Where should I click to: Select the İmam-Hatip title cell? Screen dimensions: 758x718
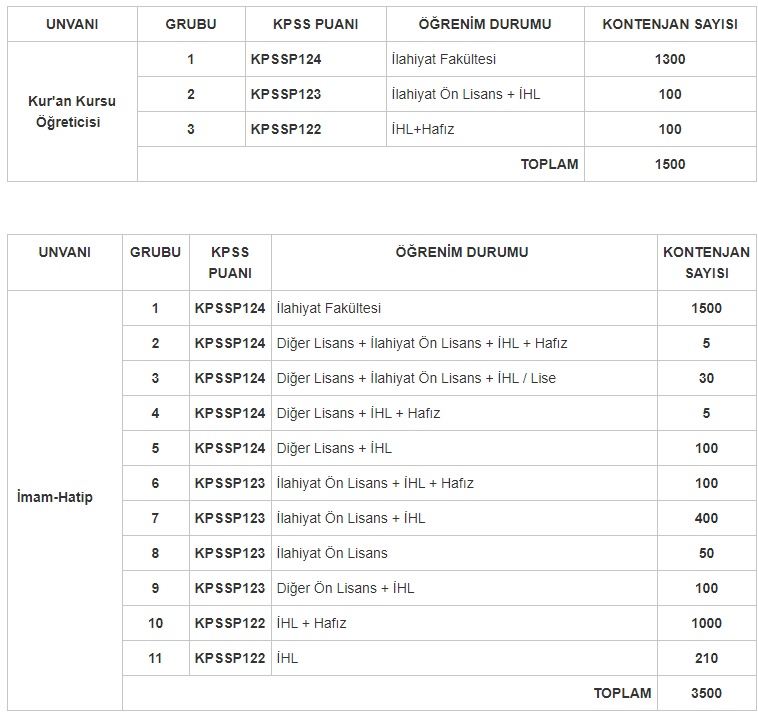pyautogui.click(x=65, y=500)
